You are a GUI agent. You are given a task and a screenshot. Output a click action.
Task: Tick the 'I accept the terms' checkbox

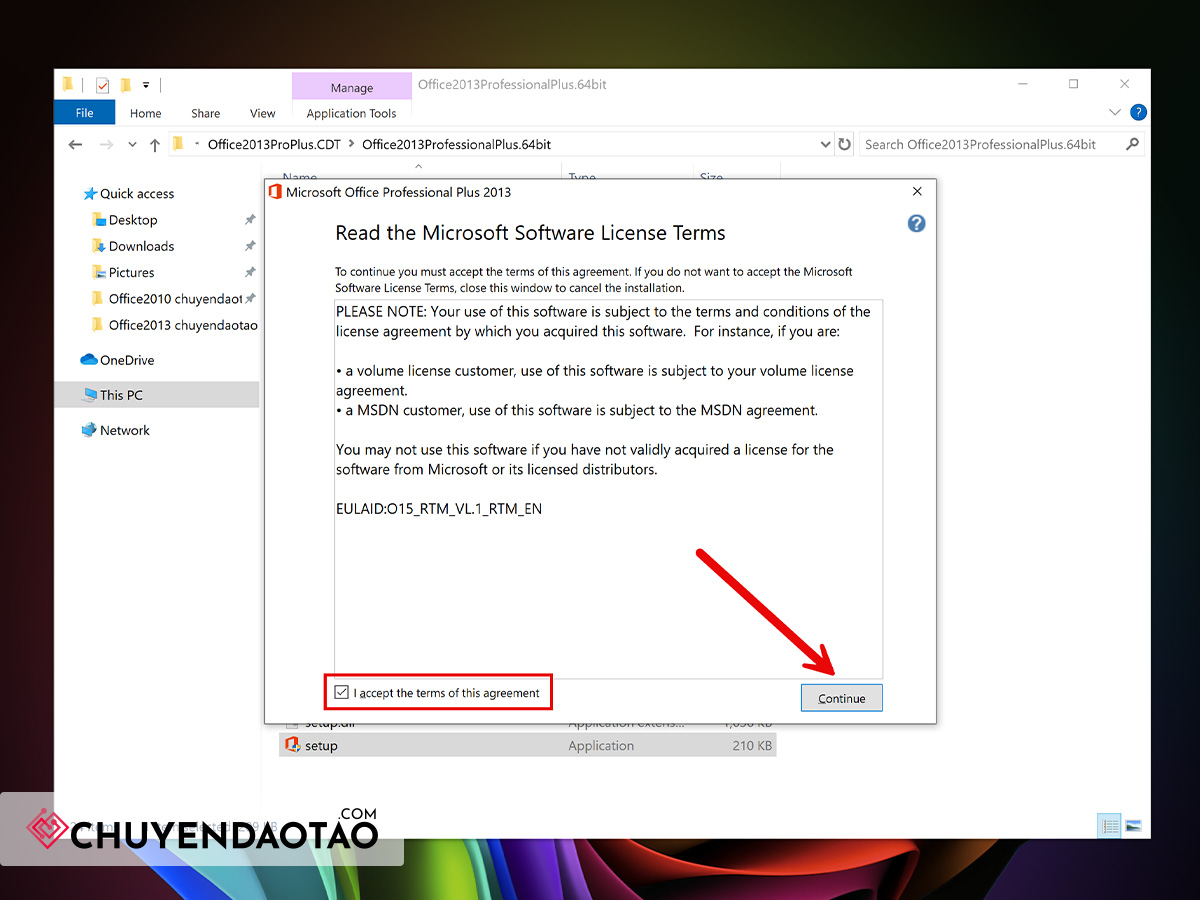tap(342, 692)
